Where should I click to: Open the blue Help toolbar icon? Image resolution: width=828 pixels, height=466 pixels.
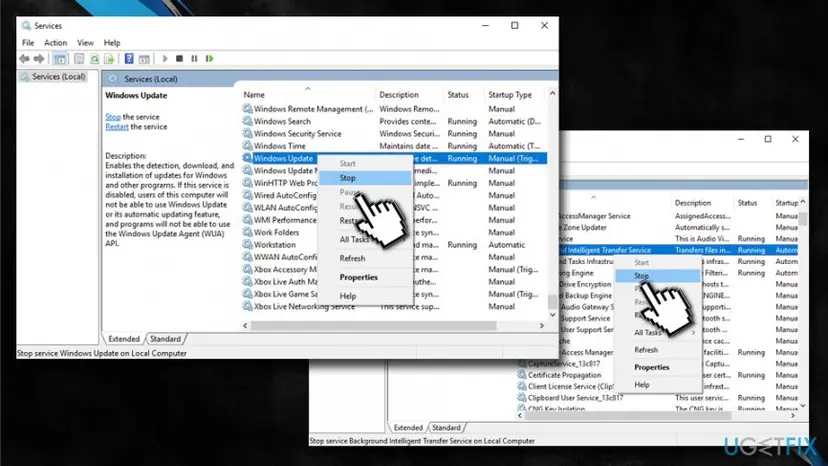[x=129, y=59]
